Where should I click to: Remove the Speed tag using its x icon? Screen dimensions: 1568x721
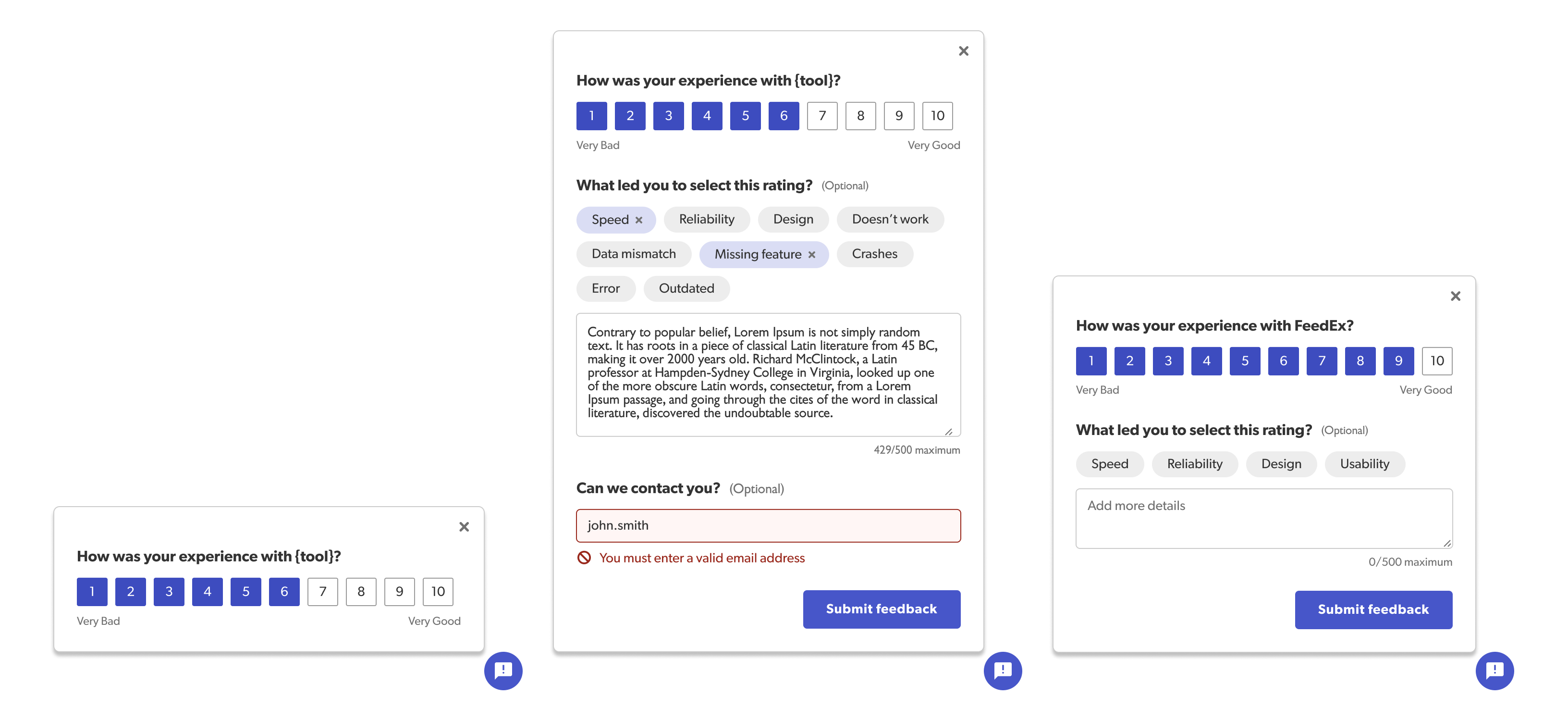coord(640,220)
